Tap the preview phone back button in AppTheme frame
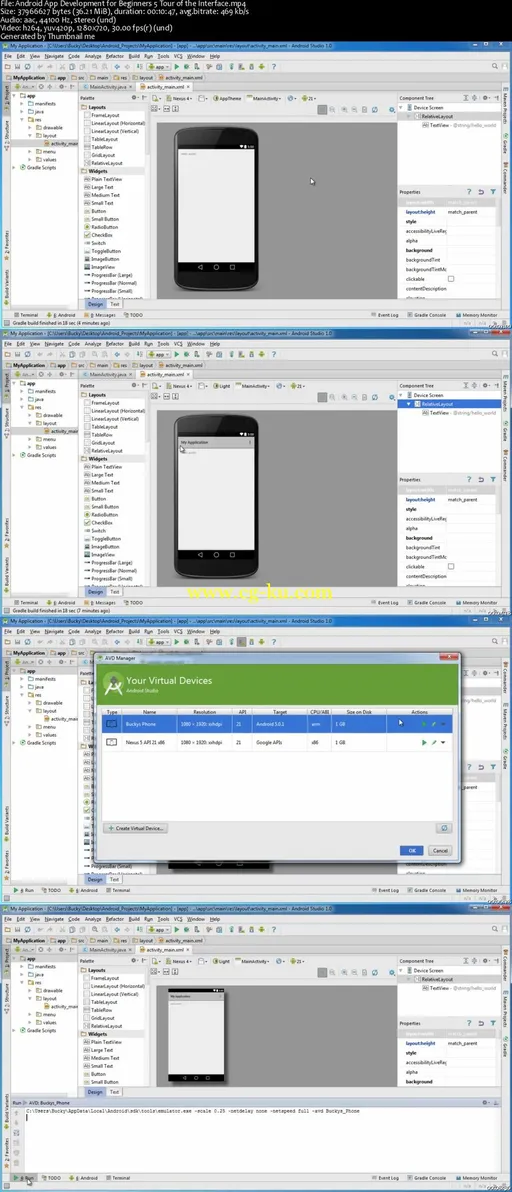512x1192 pixels. (199, 268)
